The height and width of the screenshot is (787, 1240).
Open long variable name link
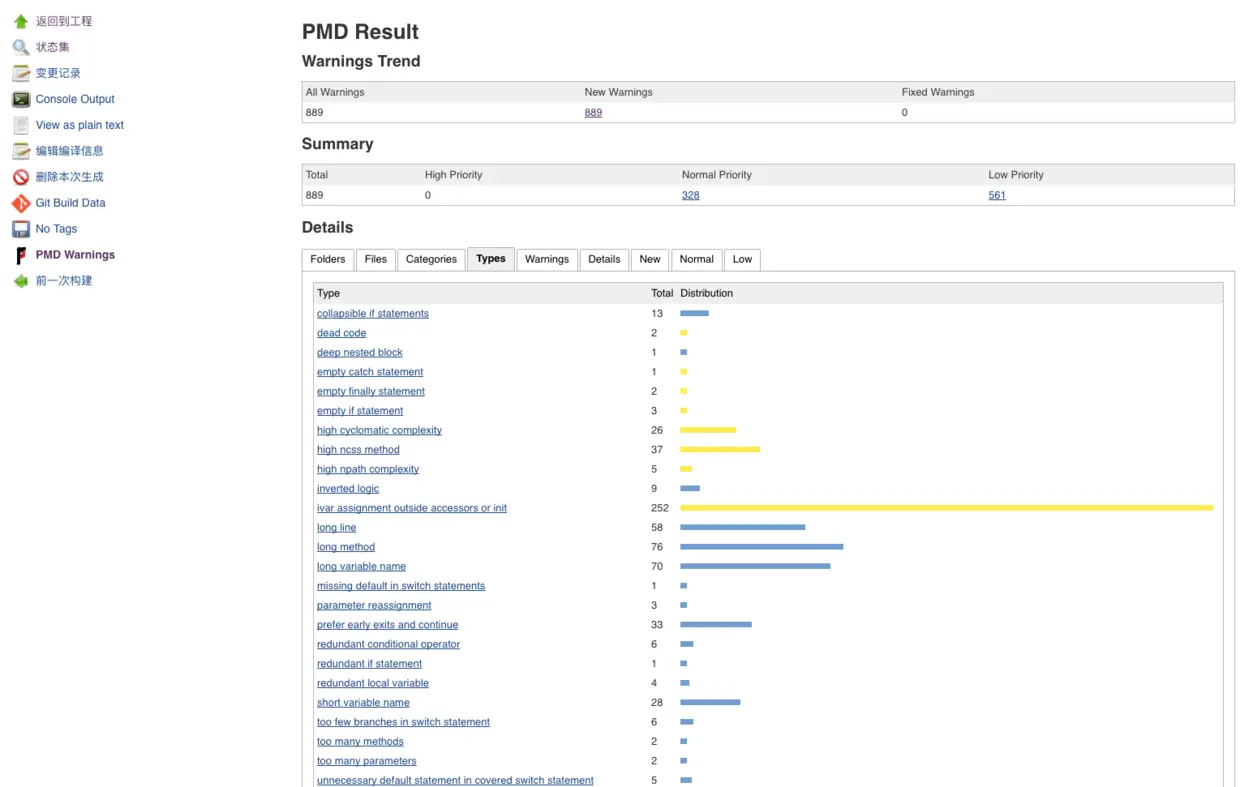361,567
